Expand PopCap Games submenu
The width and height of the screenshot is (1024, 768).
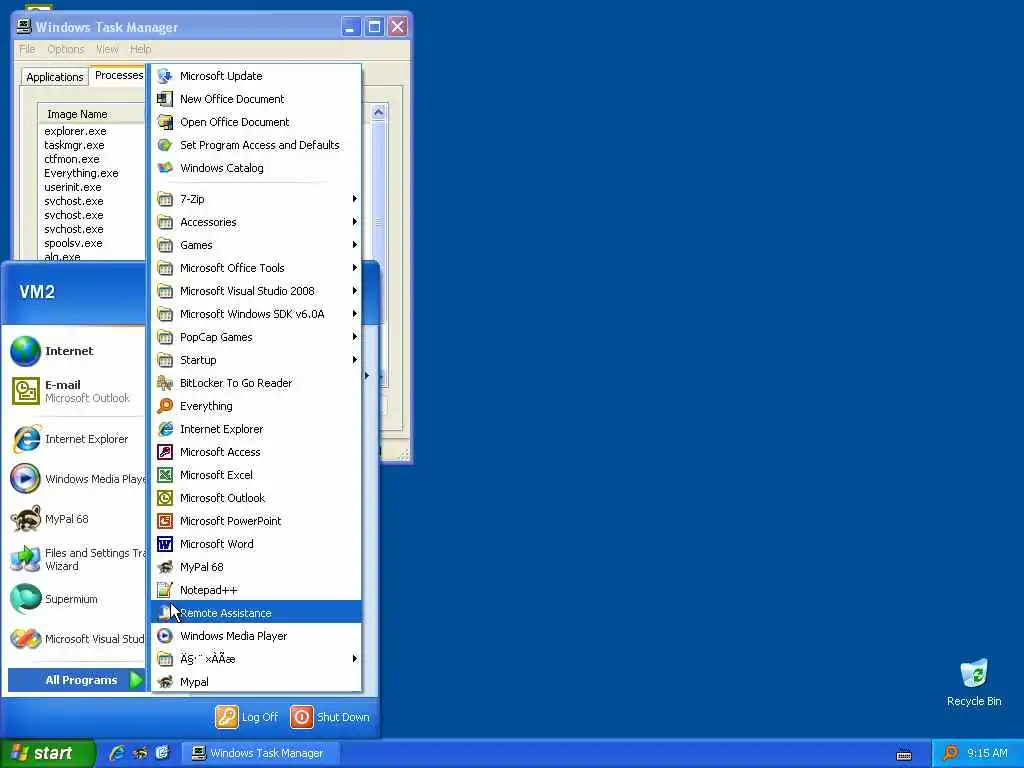coord(256,337)
